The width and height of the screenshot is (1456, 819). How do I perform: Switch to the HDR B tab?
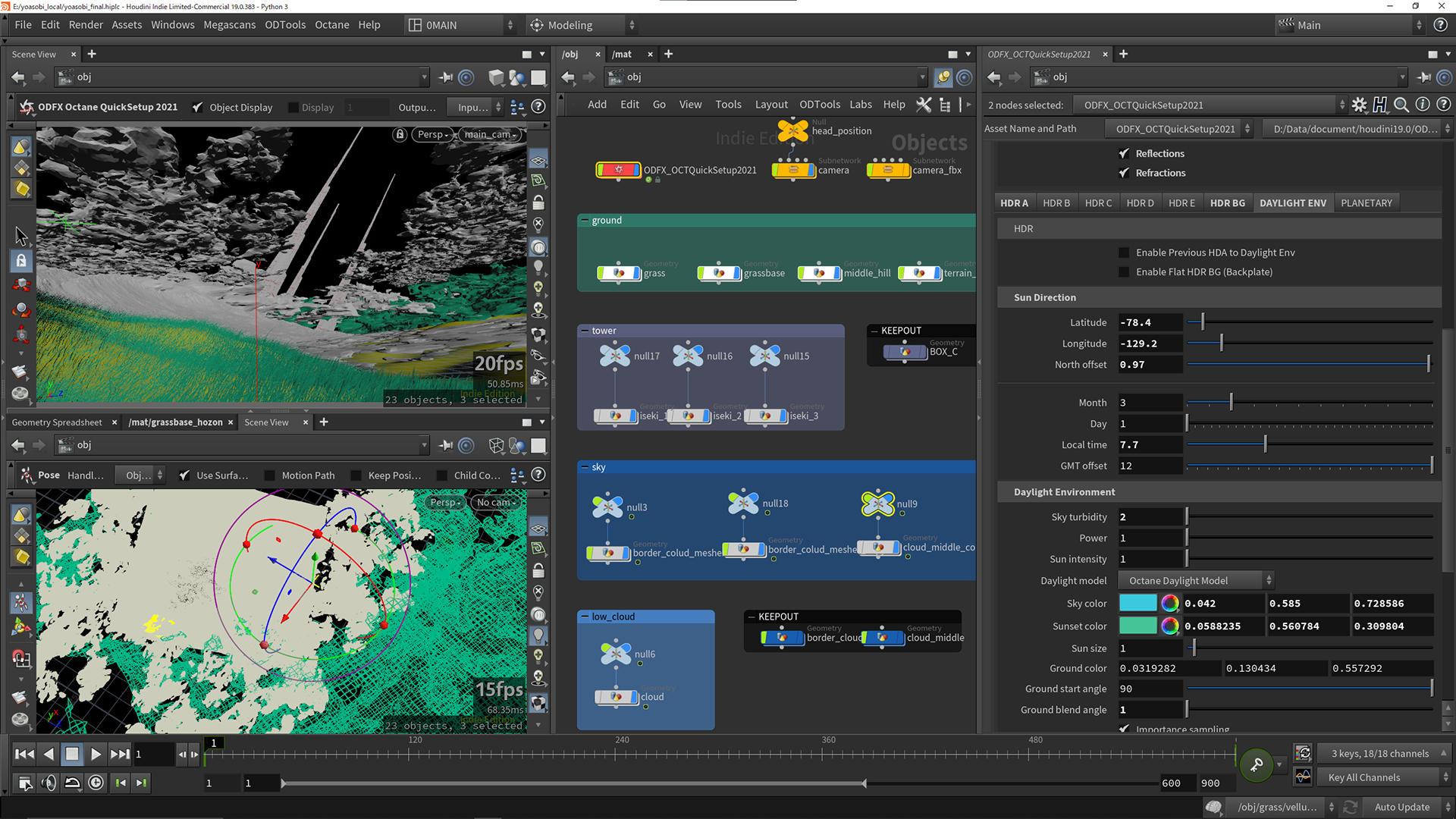(1056, 203)
